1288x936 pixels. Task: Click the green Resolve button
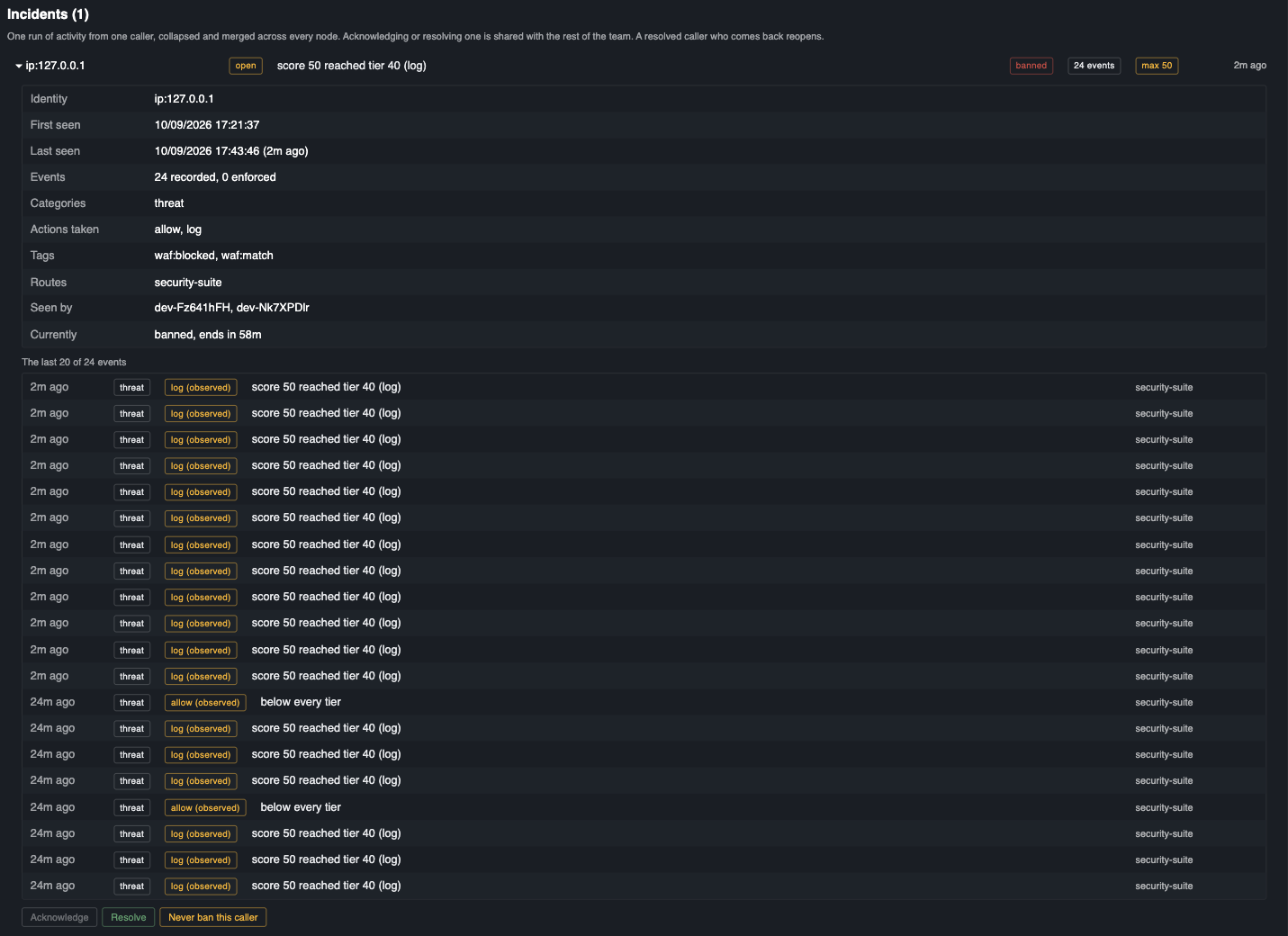point(128,917)
